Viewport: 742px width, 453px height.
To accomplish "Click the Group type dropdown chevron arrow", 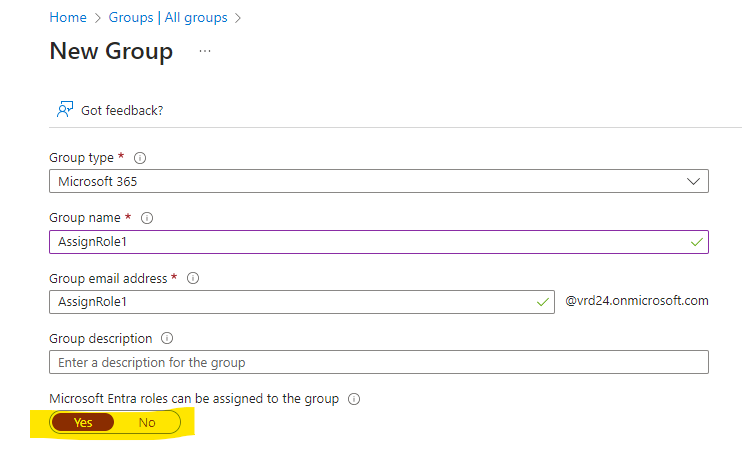I will [x=693, y=181].
